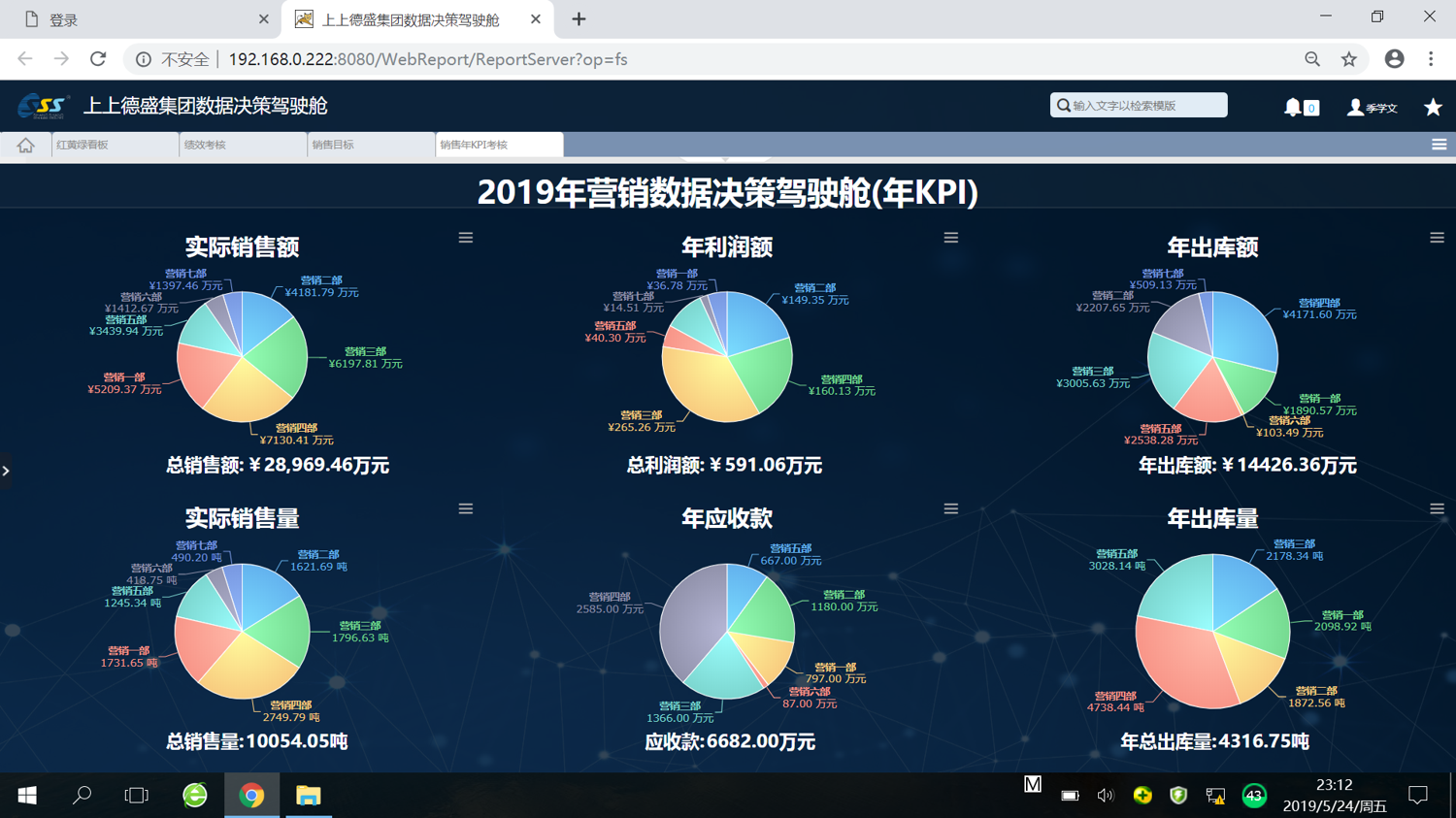Click 营销三部 2178.34 吨 label
The width and height of the screenshot is (1456, 818).
click(x=1295, y=550)
